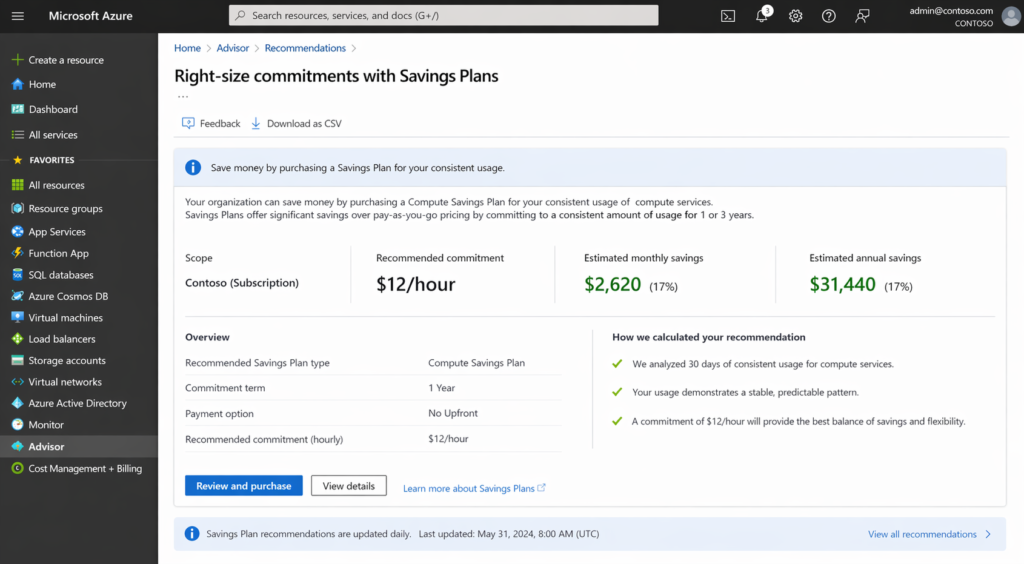Image resolution: width=1024 pixels, height=564 pixels.
Task: Click the App Services icon
Action: (x=18, y=231)
